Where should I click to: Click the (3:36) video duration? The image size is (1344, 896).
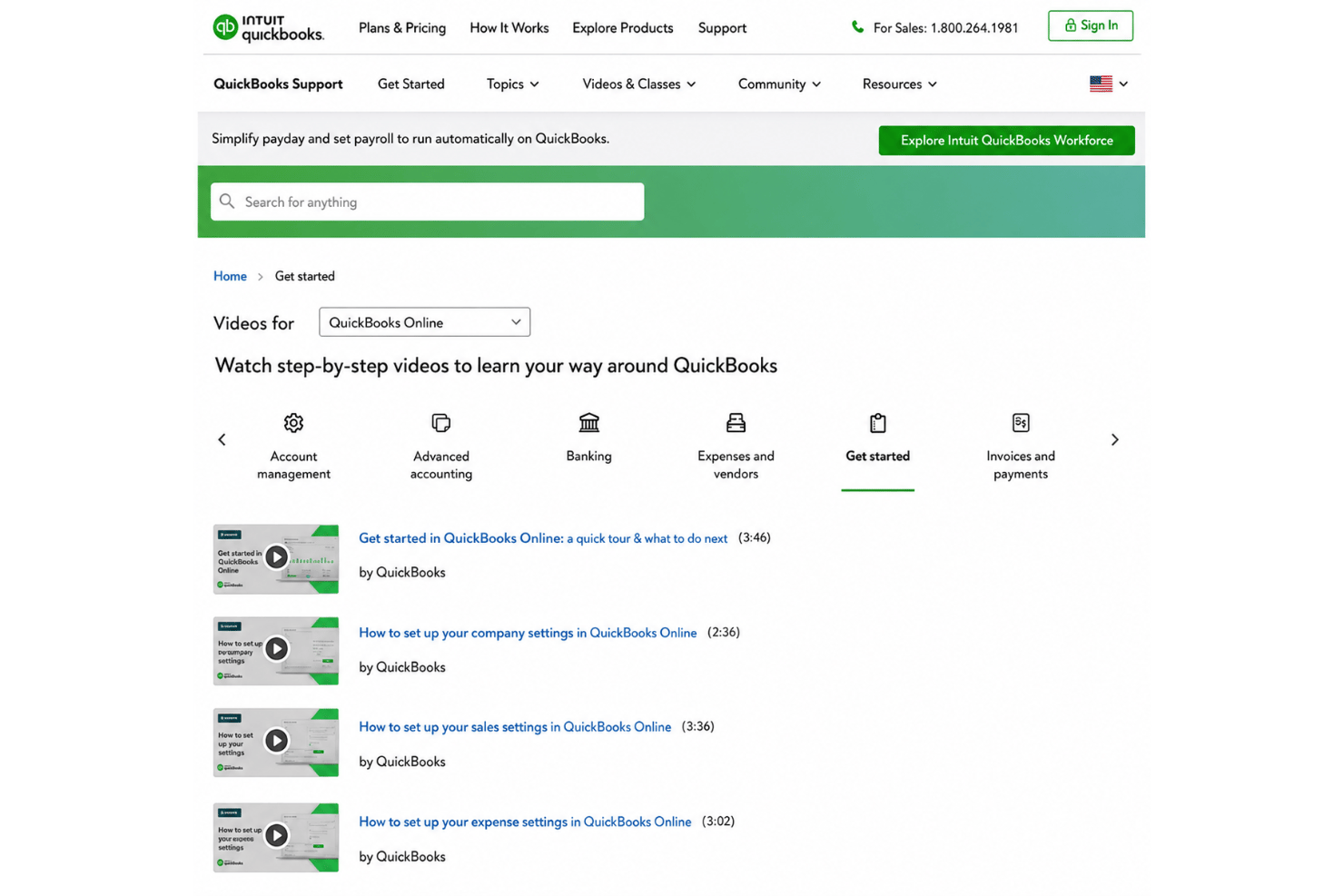[x=698, y=726]
